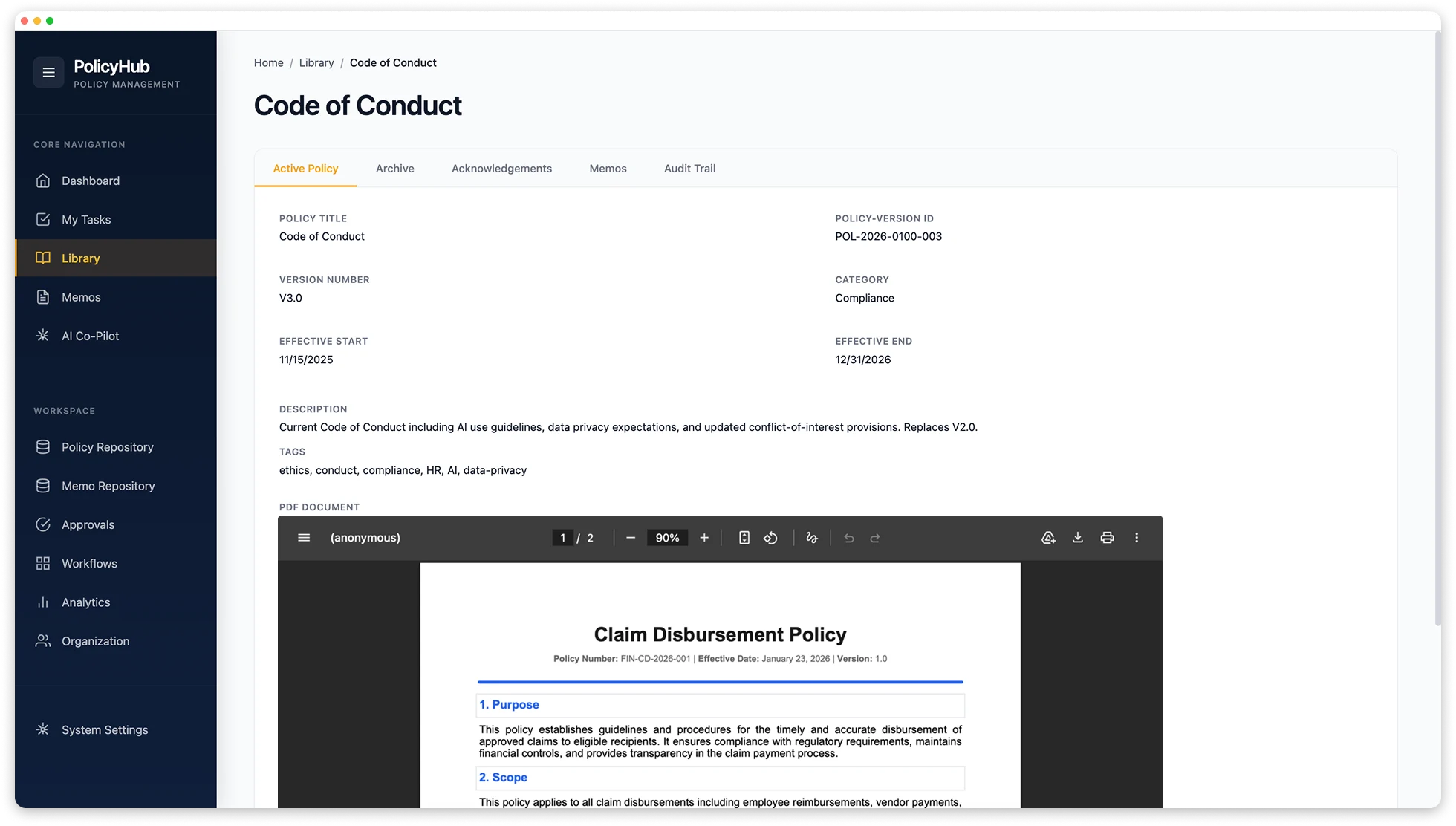The width and height of the screenshot is (1456, 826).
Task: Open the Library breadcrumb link
Action: 316,62
